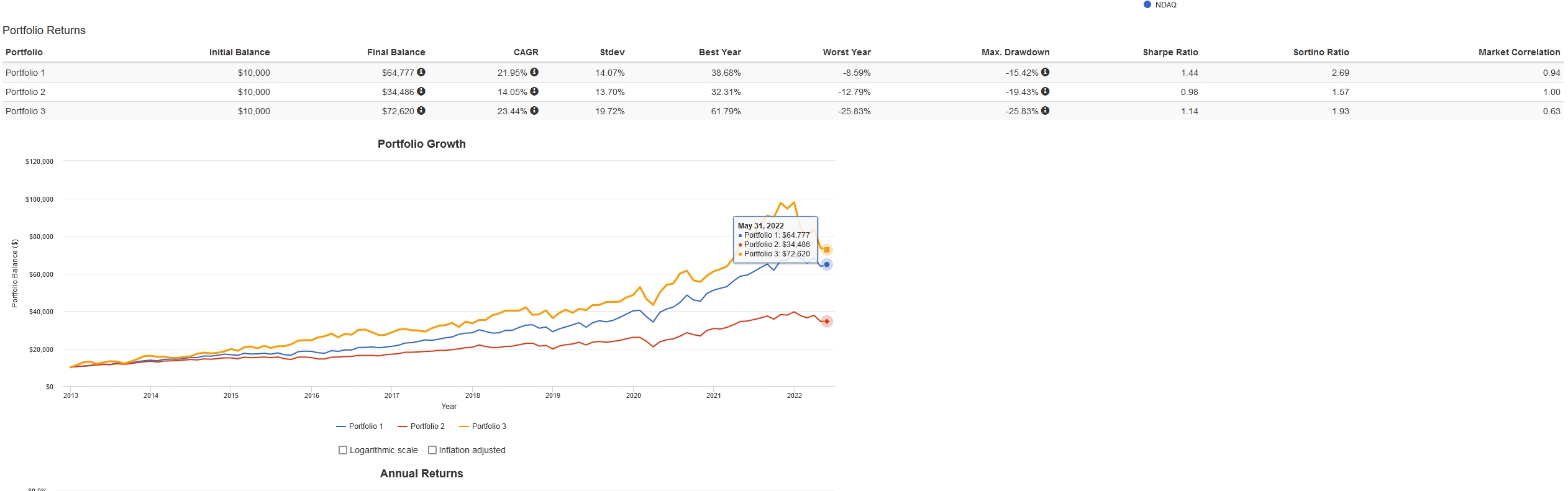Click the NDAQ legend marker
The width and height of the screenshot is (1568, 491).
click(1147, 4)
